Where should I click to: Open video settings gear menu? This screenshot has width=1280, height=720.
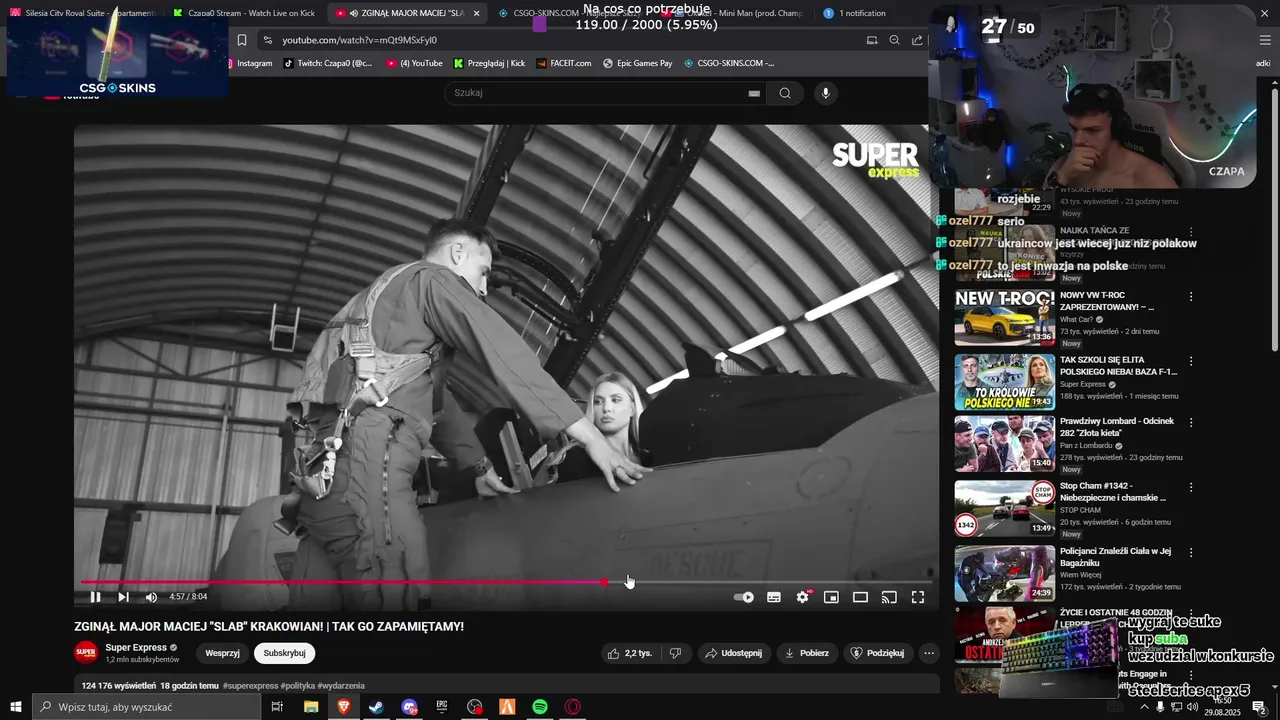[x=802, y=597]
